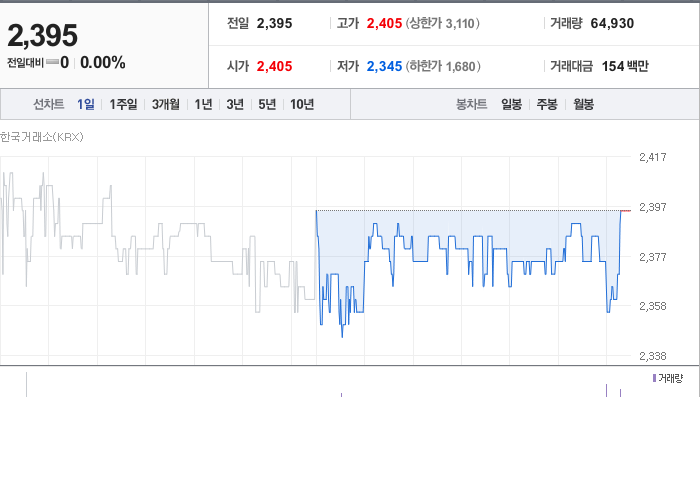
Task: Show the 10년 line chart
Action: [x=302, y=104]
